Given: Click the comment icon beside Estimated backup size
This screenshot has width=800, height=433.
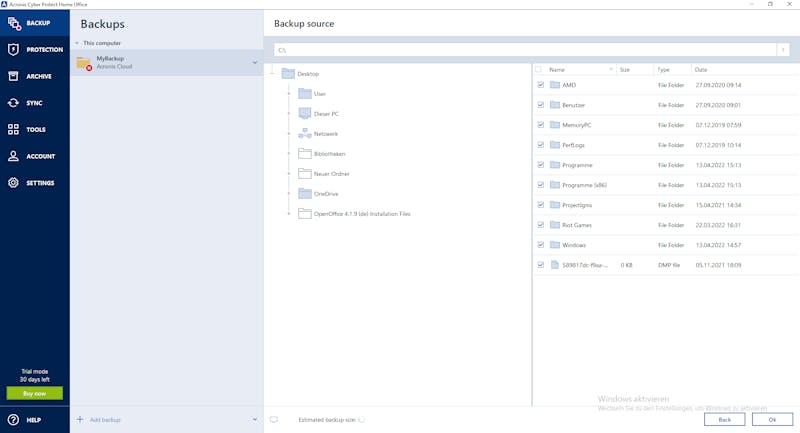Looking at the screenshot, I should [274, 419].
